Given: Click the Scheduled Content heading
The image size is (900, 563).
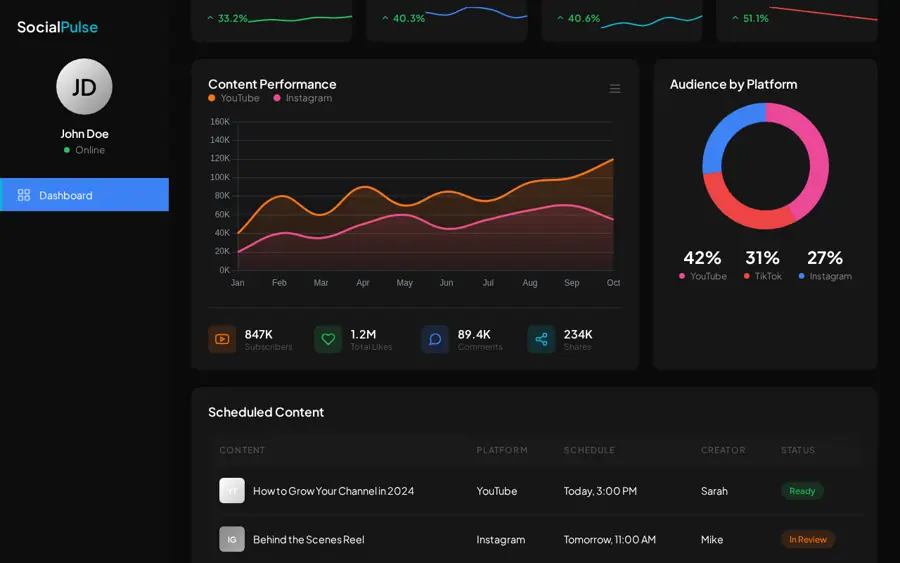Looking at the screenshot, I should (x=266, y=412).
